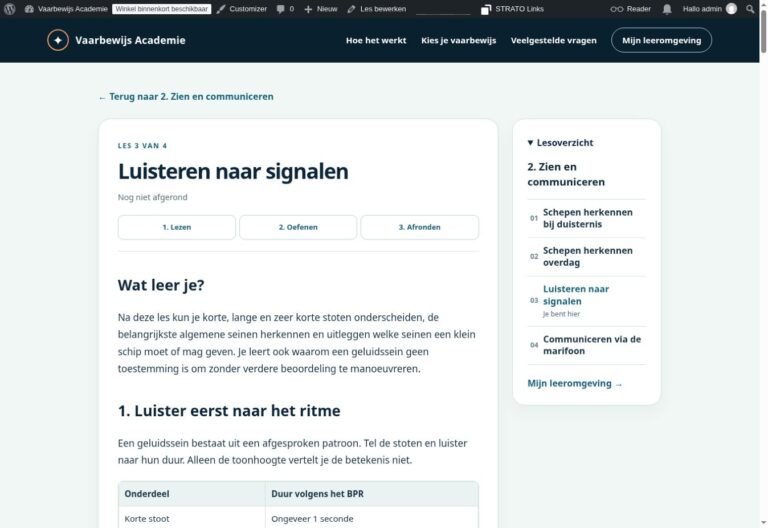Image resolution: width=768 pixels, height=528 pixels.
Task: Click the 'Mijn leeromgeving' header button
Action: [661, 40]
